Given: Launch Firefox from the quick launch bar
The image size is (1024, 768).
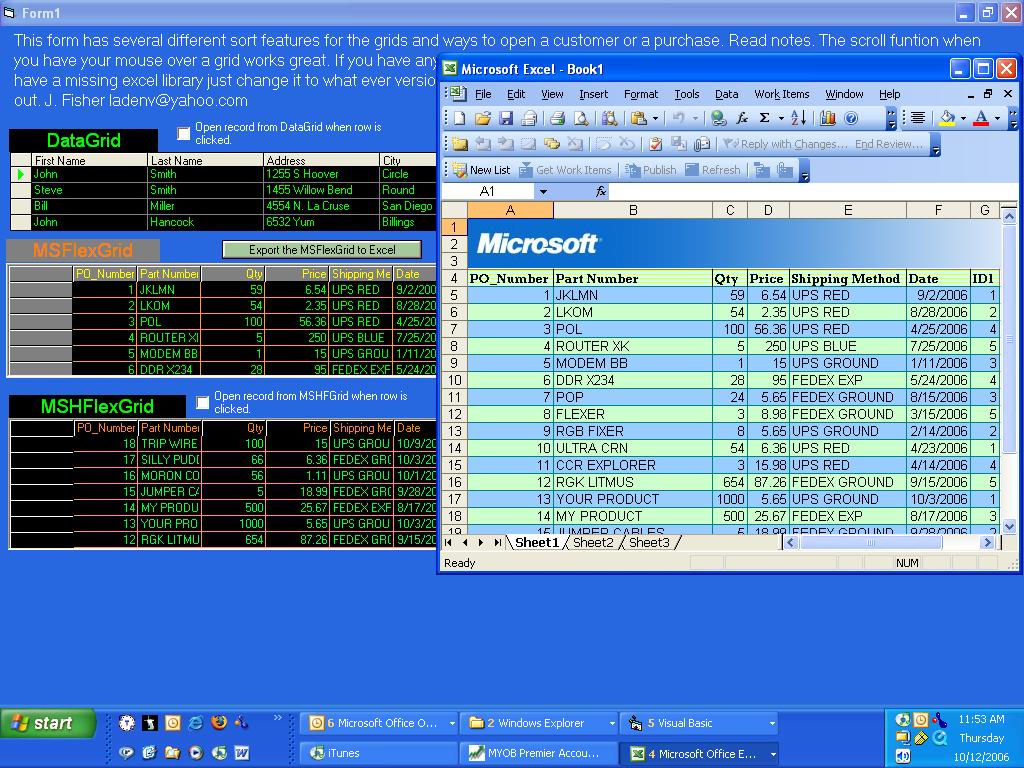Looking at the screenshot, I should pos(218,723).
